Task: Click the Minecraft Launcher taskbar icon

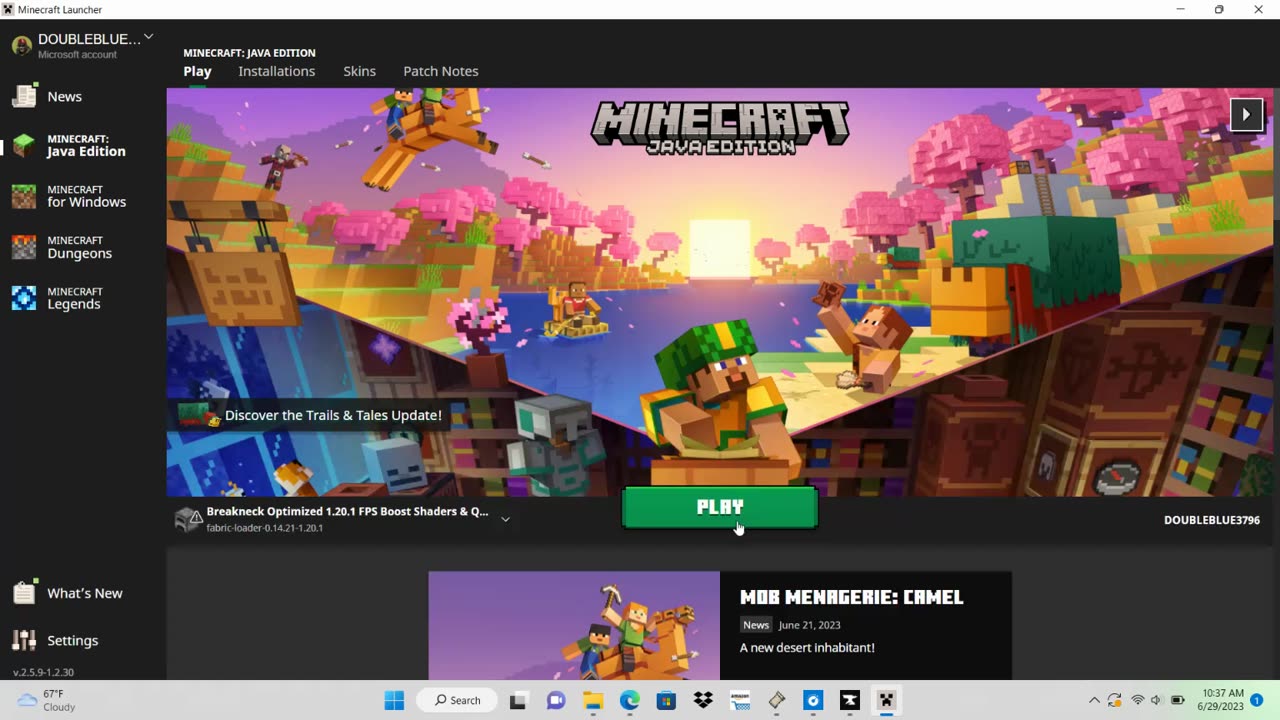Action: pyautogui.click(x=886, y=700)
